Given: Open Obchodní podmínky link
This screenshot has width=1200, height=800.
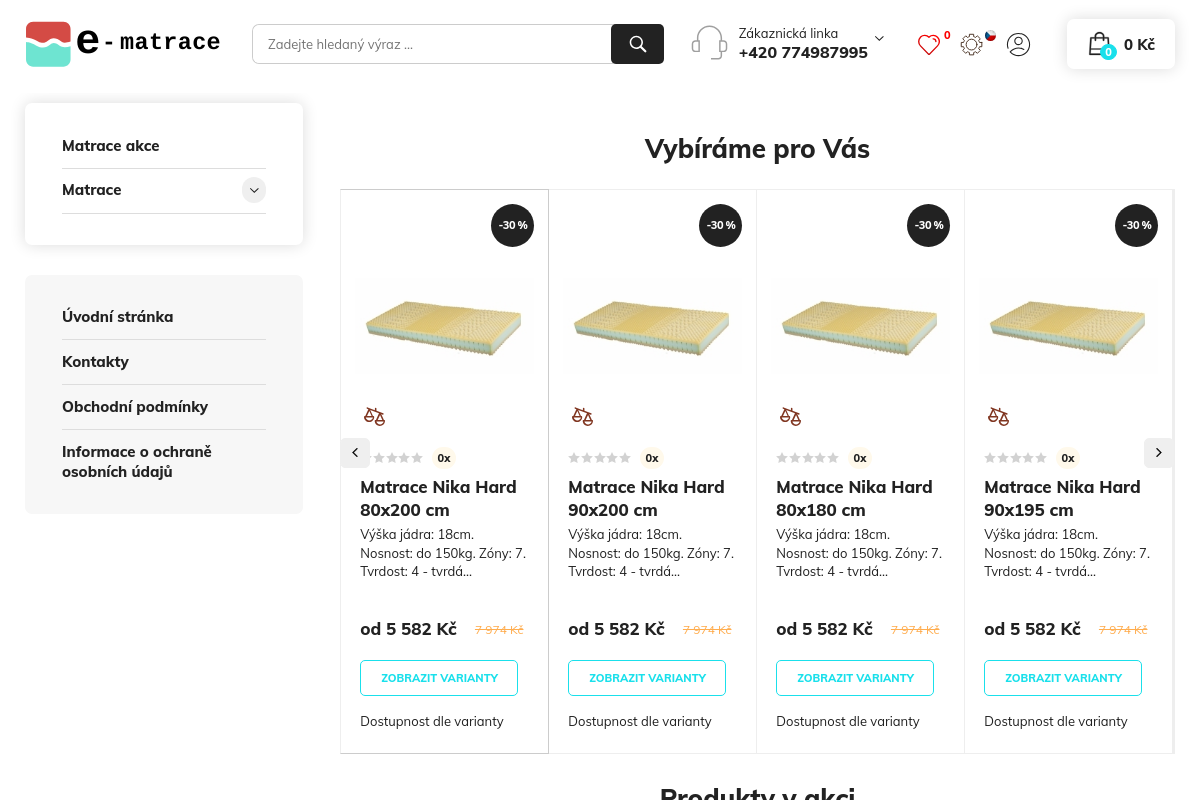Looking at the screenshot, I should [135, 407].
